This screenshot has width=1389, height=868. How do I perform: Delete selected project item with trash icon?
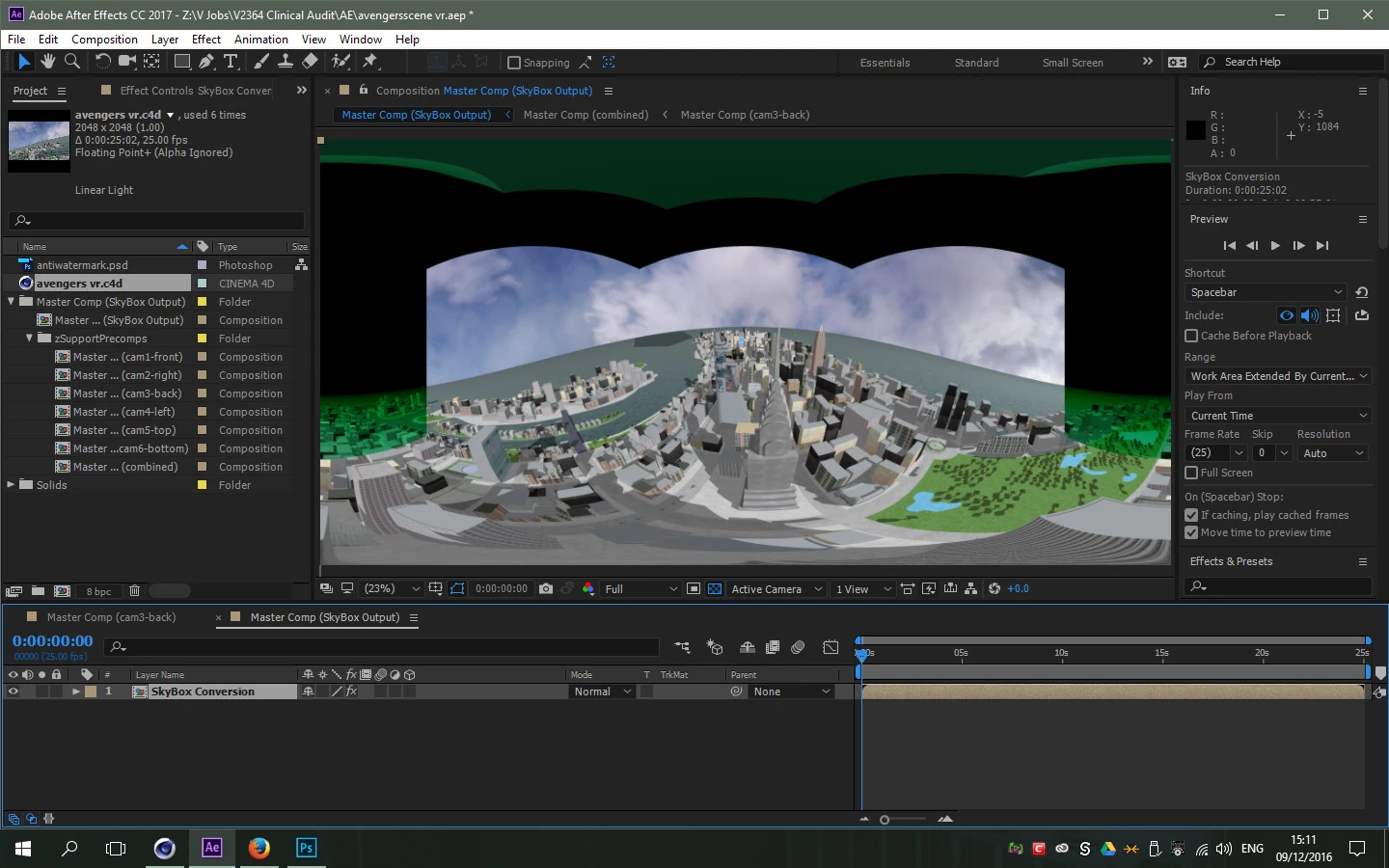tap(134, 591)
